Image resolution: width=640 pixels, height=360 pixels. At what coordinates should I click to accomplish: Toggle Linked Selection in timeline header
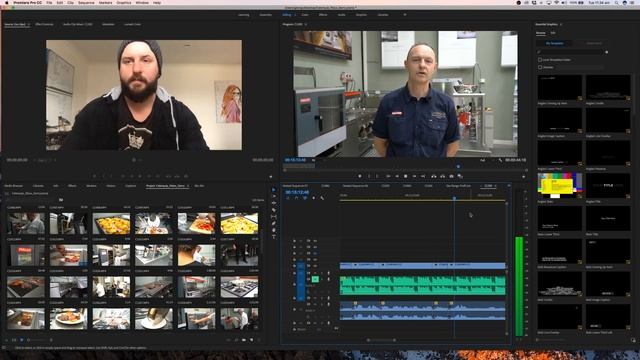305,198
